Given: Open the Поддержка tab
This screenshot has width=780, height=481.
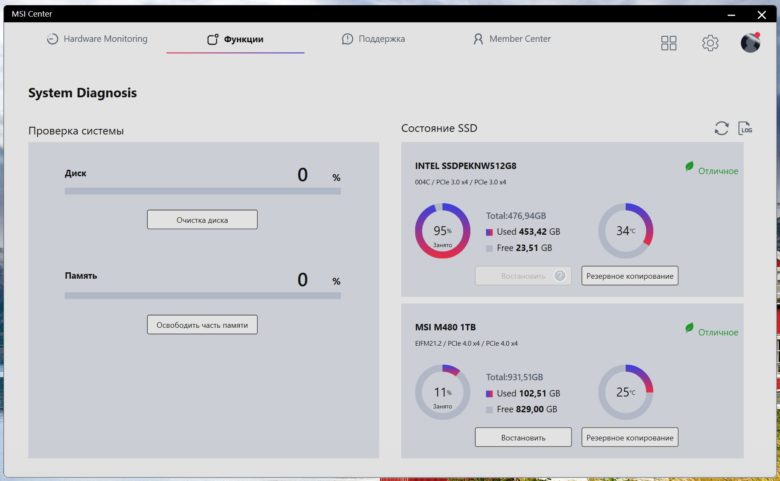Looking at the screenshot, I should [x=373, y=39].
